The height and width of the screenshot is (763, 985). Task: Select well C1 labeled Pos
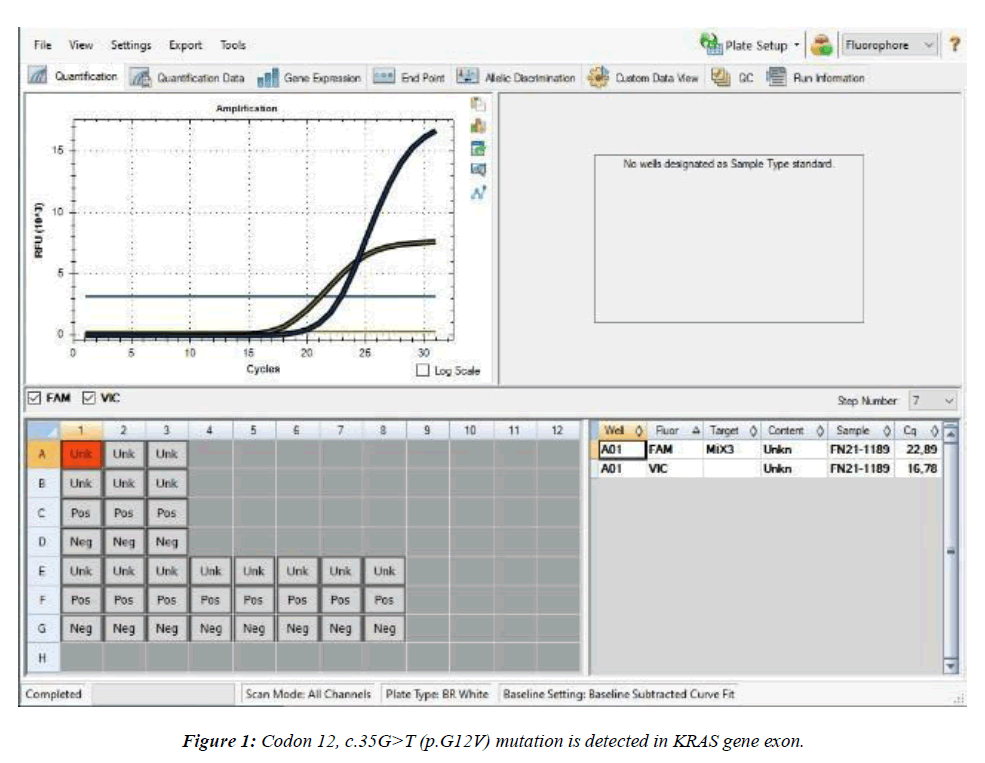pos(81,512)
